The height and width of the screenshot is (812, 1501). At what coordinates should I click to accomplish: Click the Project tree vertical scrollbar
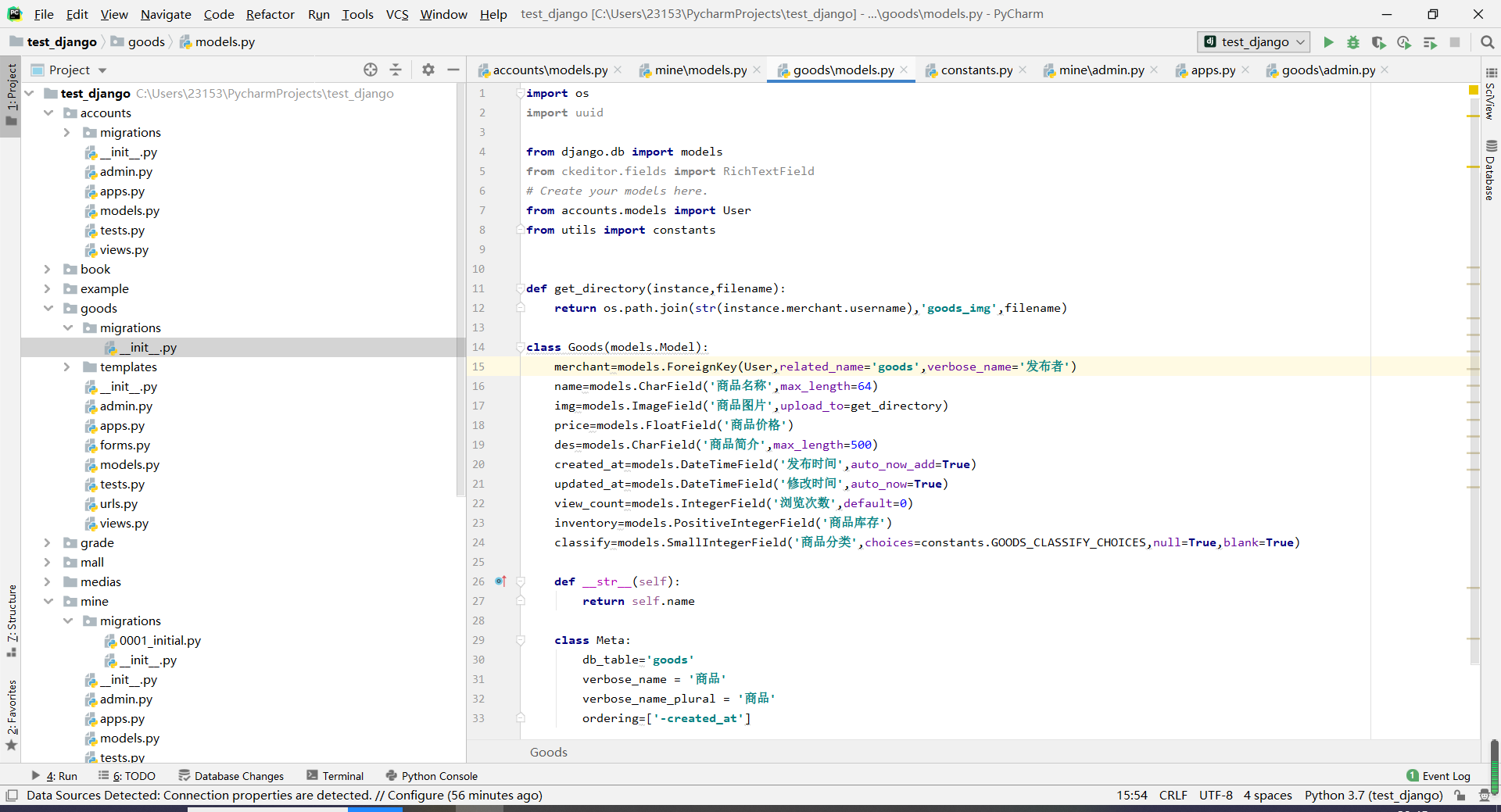click(461, 289)
